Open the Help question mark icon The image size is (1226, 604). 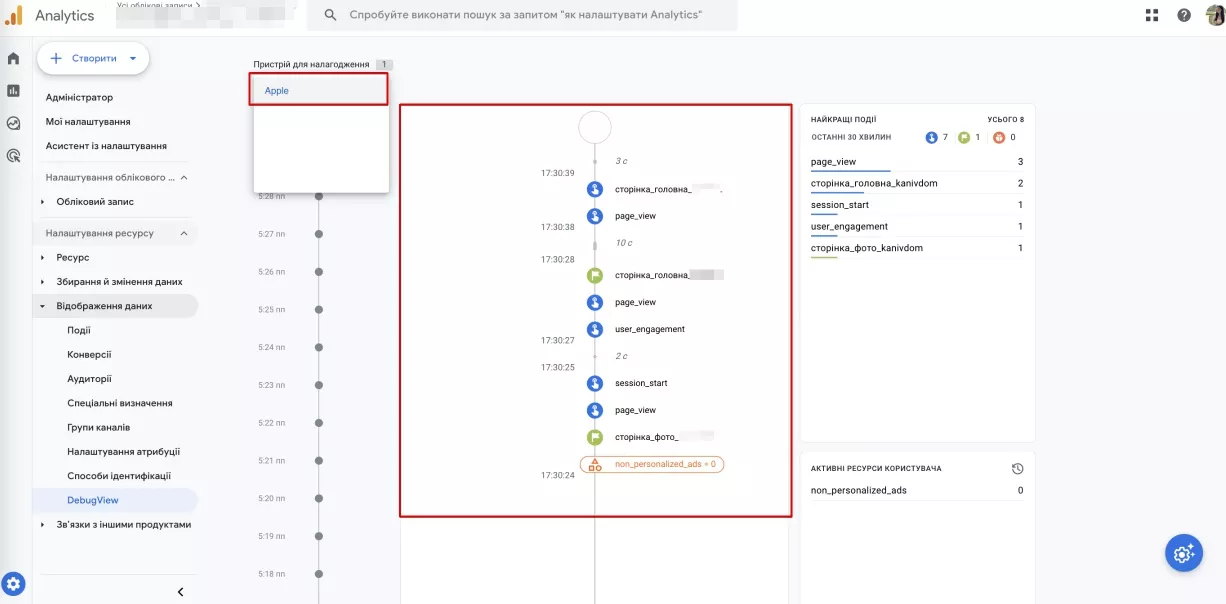click(x=1184, y=15)
